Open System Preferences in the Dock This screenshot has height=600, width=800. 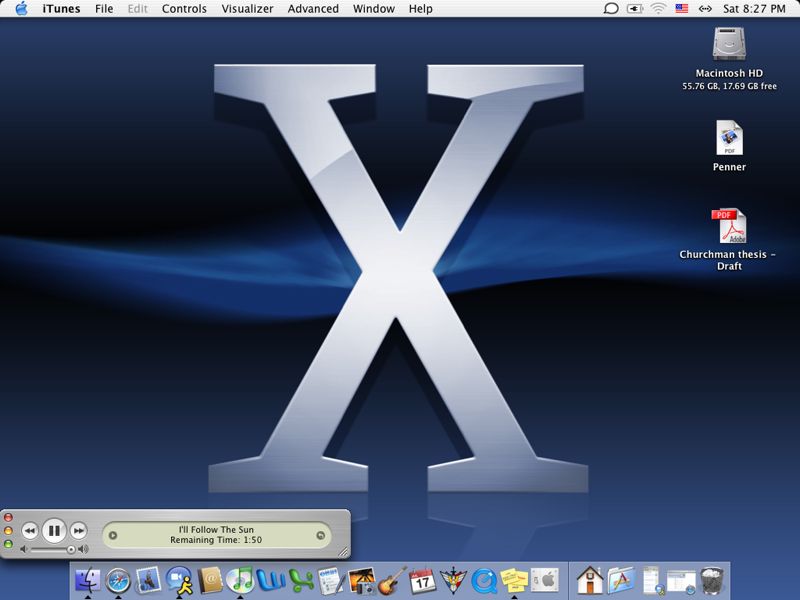pos(544,580)
